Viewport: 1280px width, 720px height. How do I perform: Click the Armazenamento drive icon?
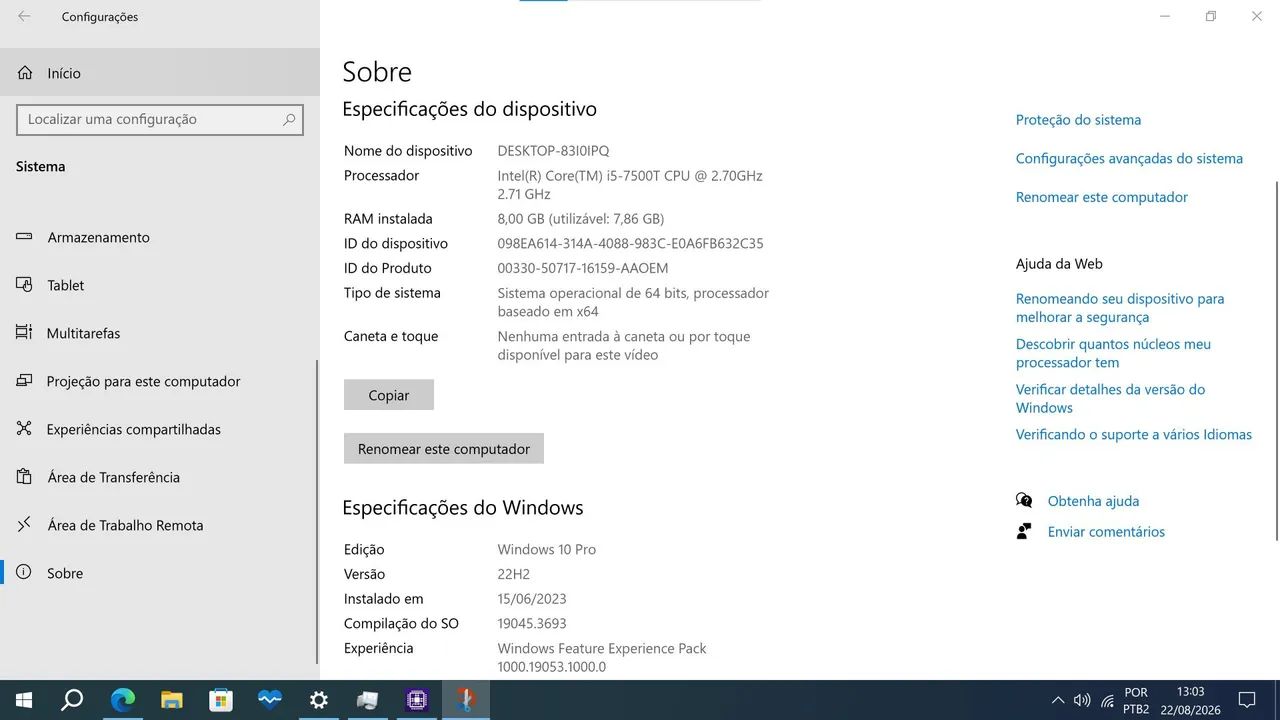coord(24,237)
